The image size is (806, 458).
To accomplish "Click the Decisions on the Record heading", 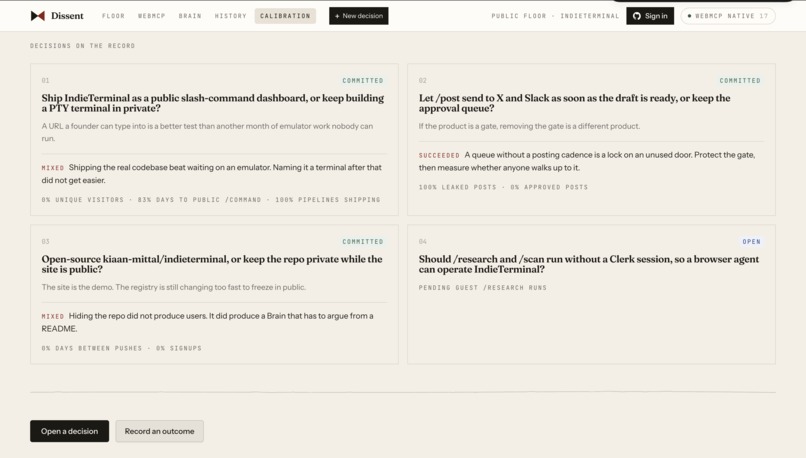I will 82,46.
